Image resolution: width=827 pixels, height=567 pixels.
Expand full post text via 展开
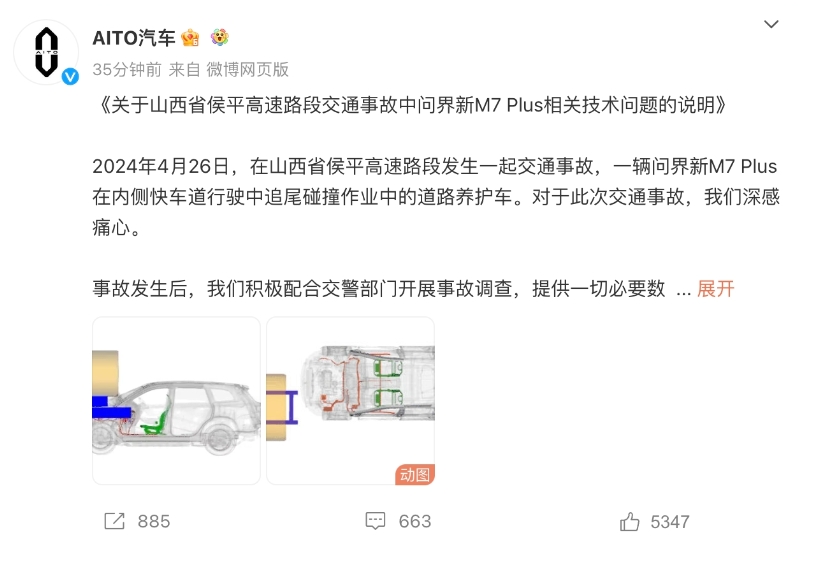[x=715, y=289]
